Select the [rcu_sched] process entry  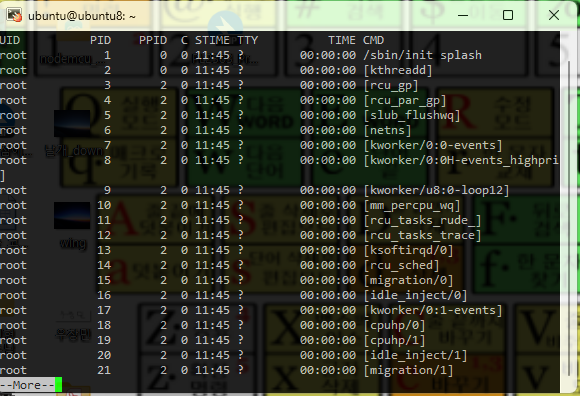[401, 265]
